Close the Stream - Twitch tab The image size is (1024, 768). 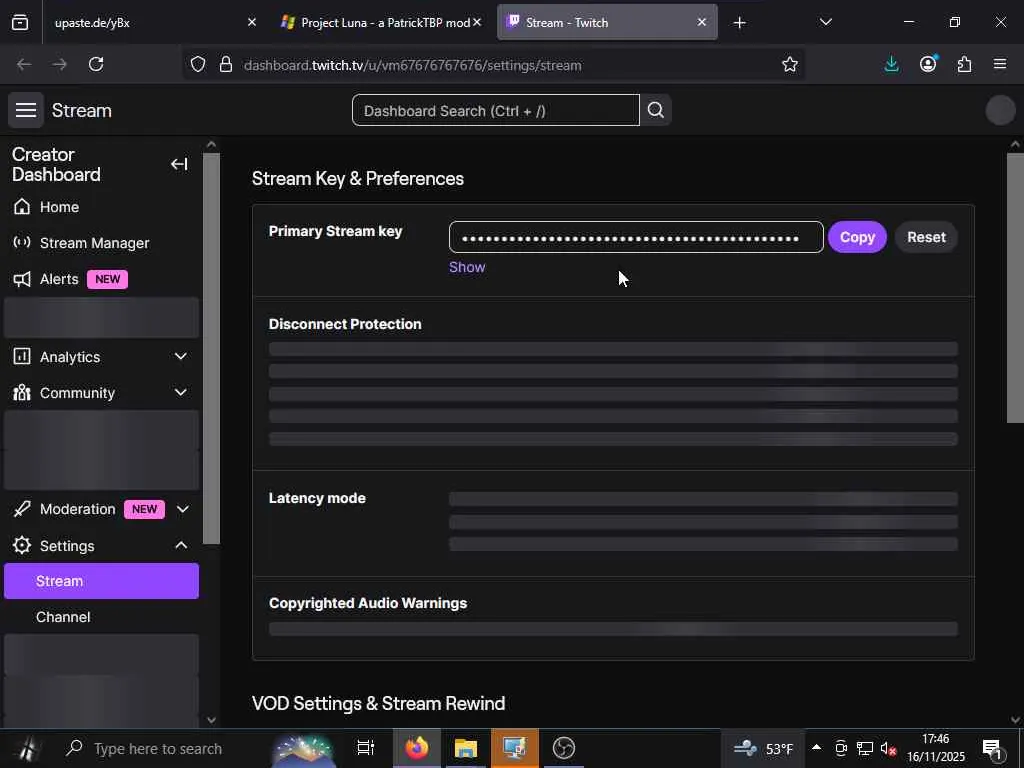[701, 22]
